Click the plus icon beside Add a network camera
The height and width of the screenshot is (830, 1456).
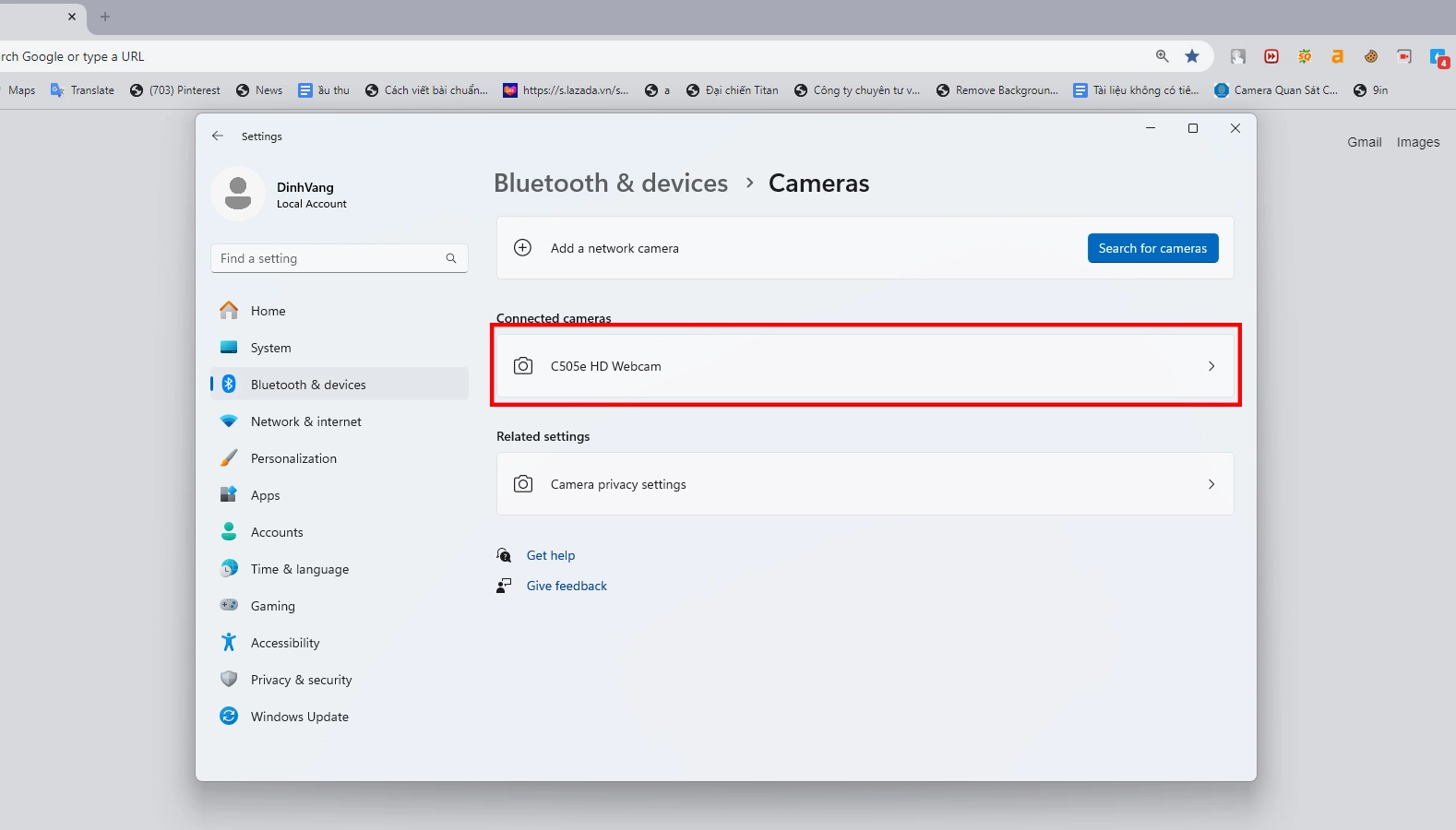(x=522, y=248)
